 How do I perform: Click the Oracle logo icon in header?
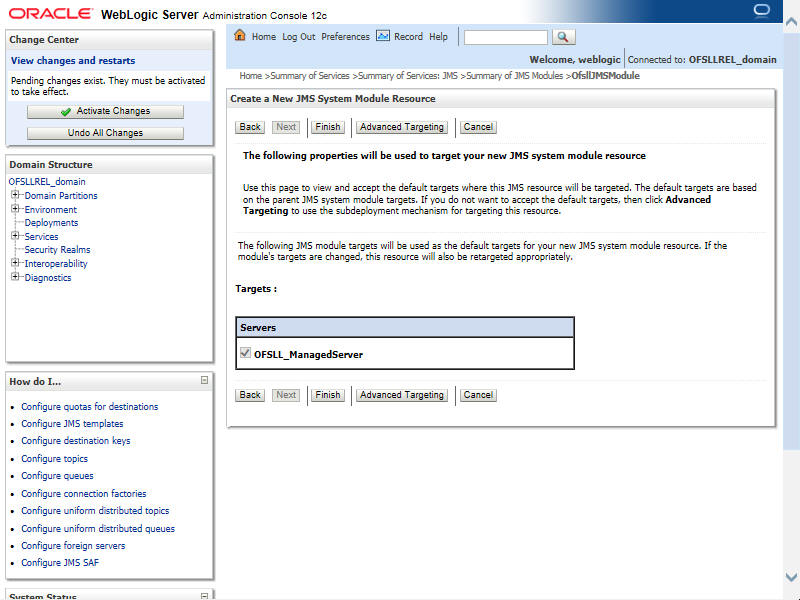click(761, 11)
